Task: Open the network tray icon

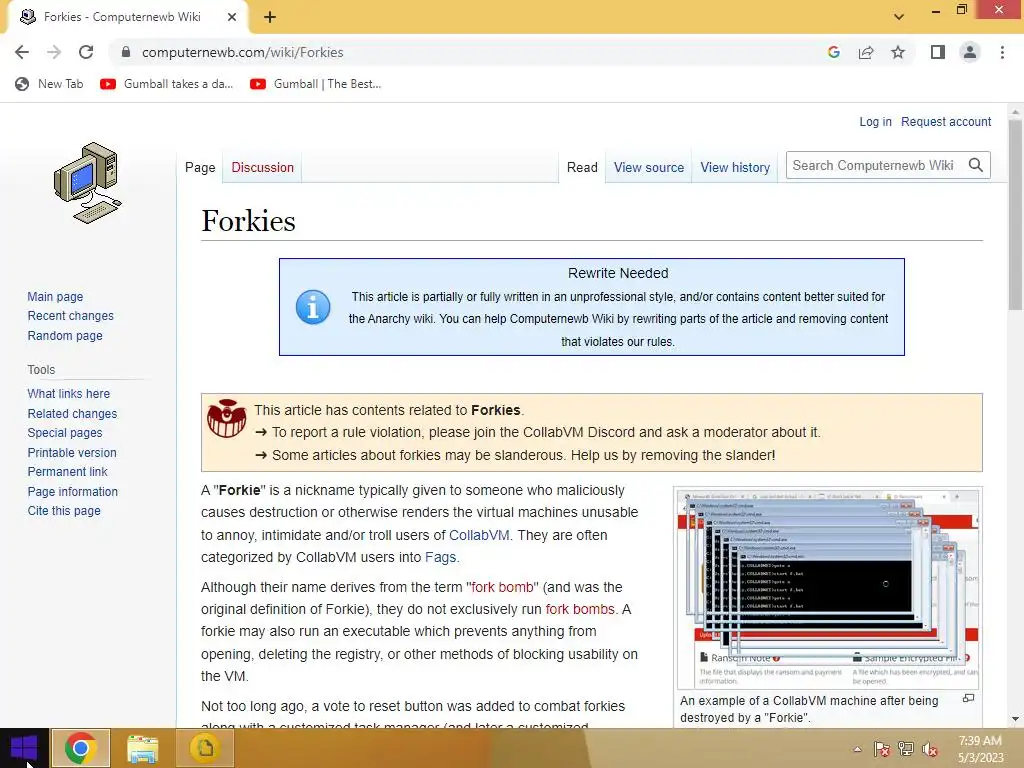Action: (905, 749)
